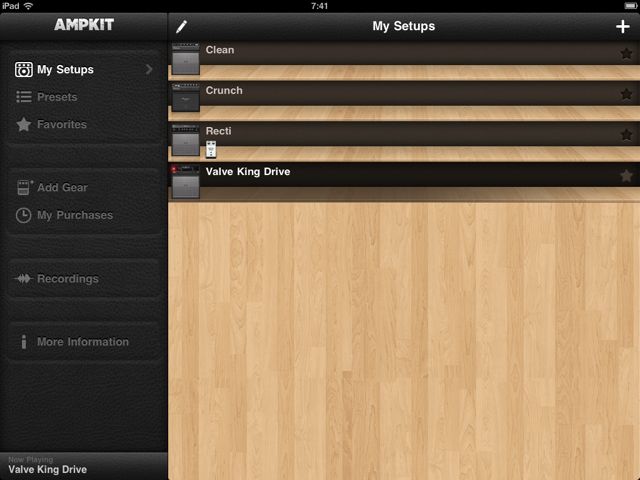The image size is (640, 480).
Task: Click the 7:41 clock in status bar
Action: click(320, 6)
